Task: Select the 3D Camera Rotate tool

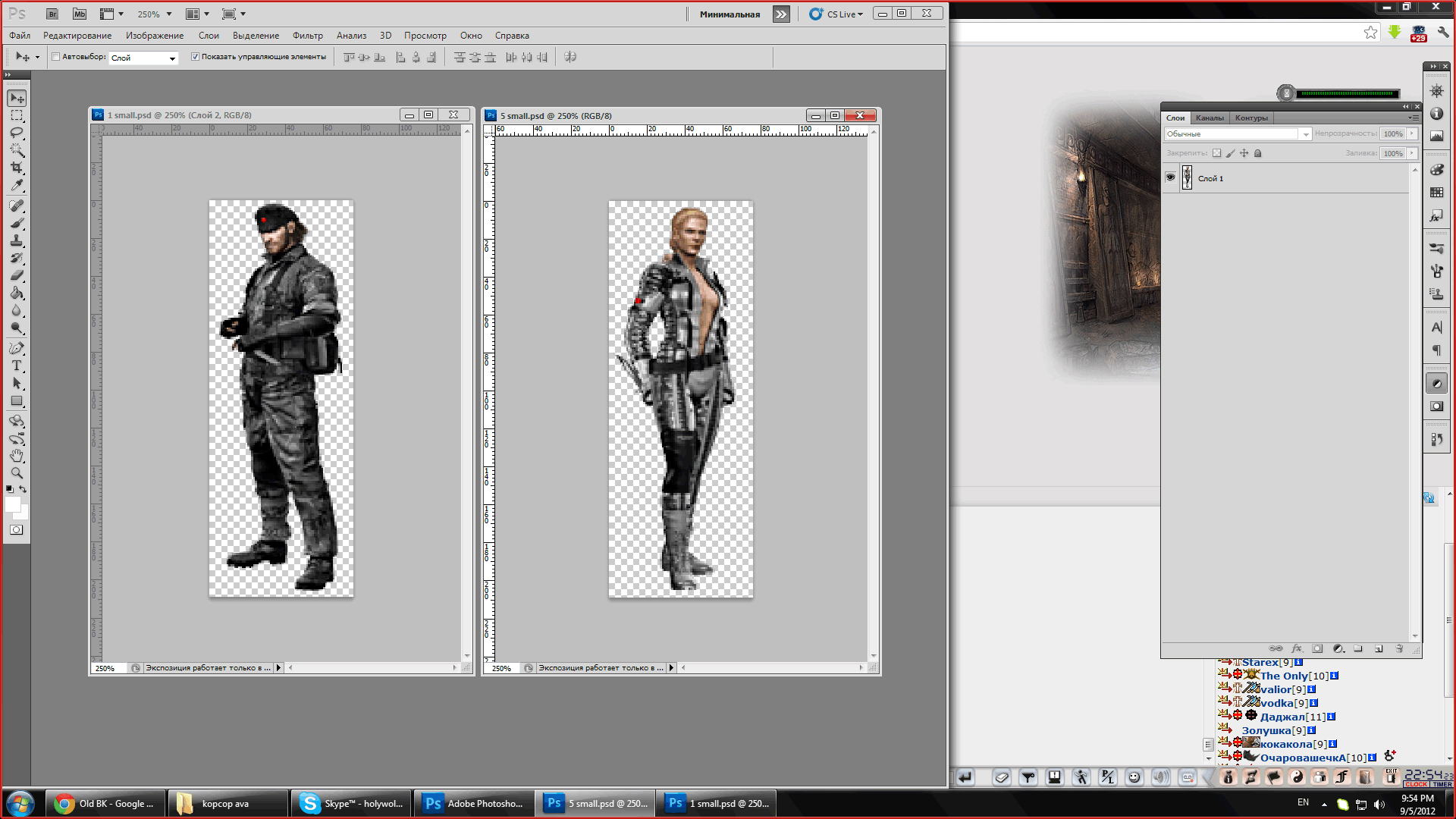Action: pyautogui.click(x=17, y=438)
